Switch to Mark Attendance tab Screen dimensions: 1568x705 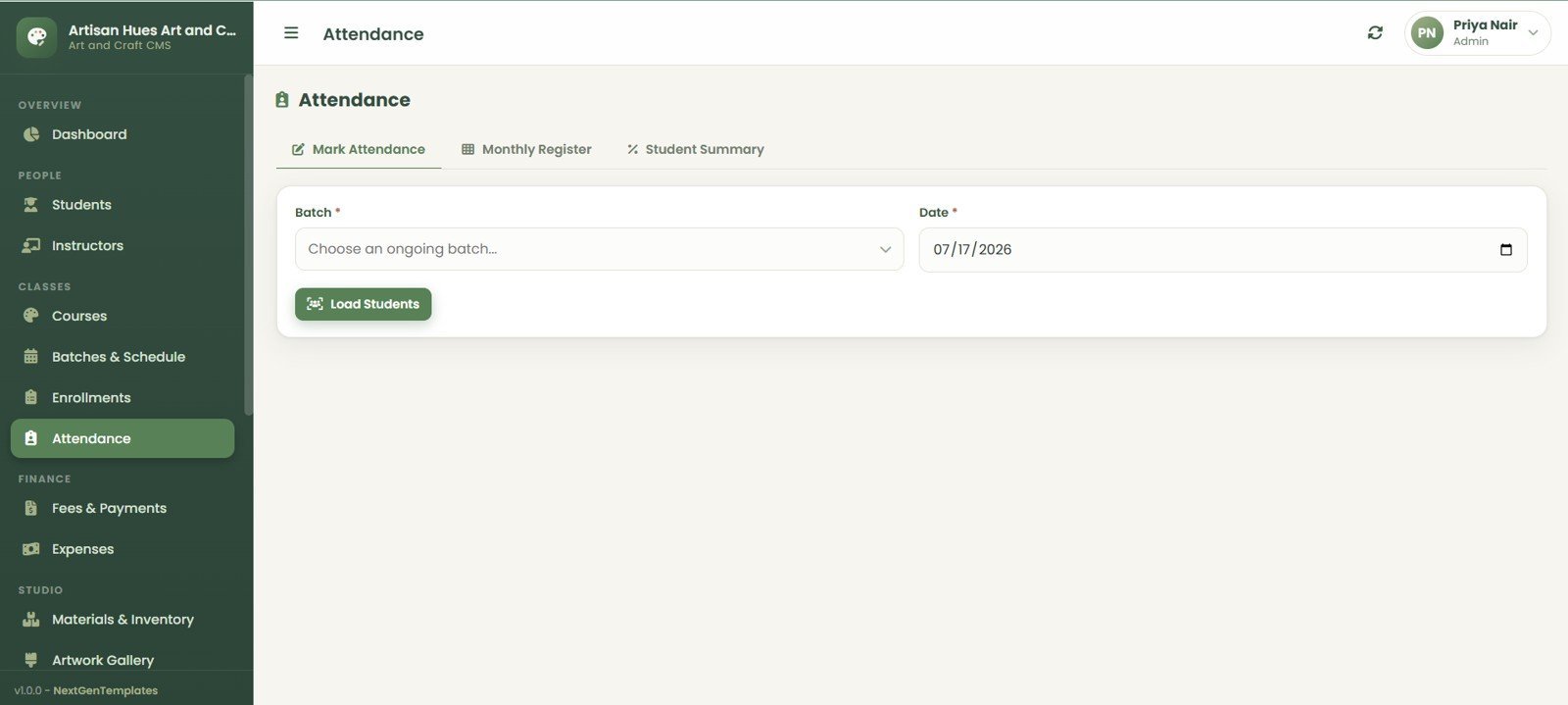359,149
